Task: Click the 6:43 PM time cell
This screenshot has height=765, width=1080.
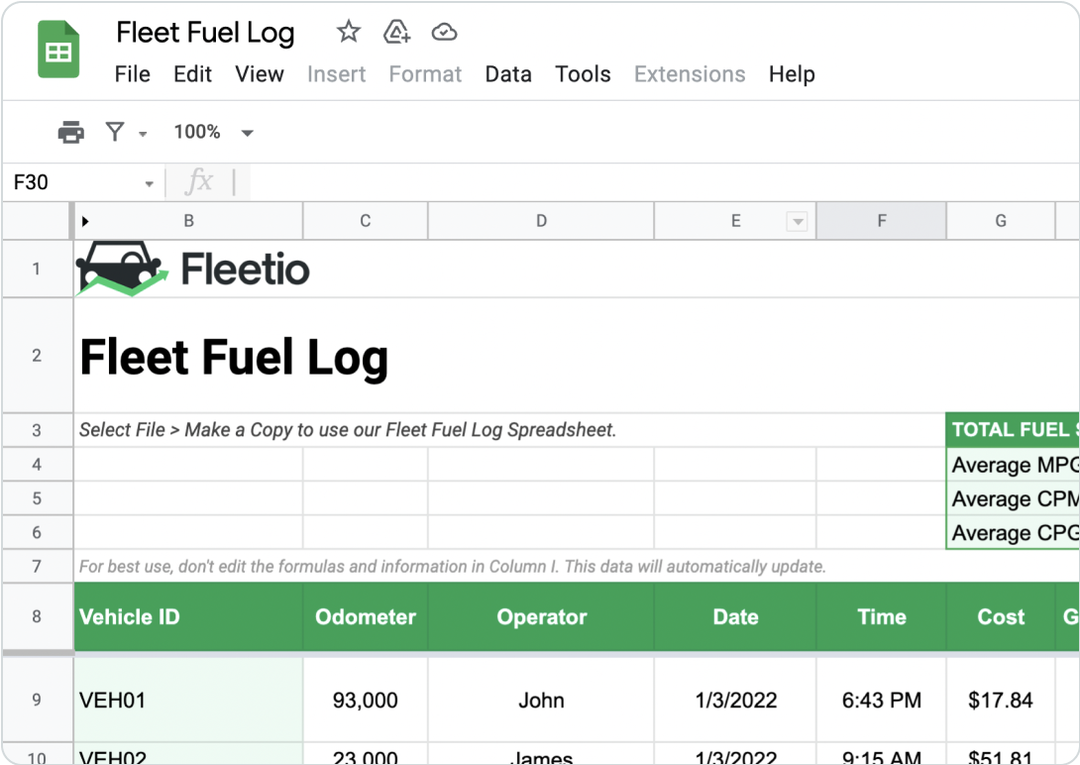Action: pyautogui.click(x=881, y=700)
